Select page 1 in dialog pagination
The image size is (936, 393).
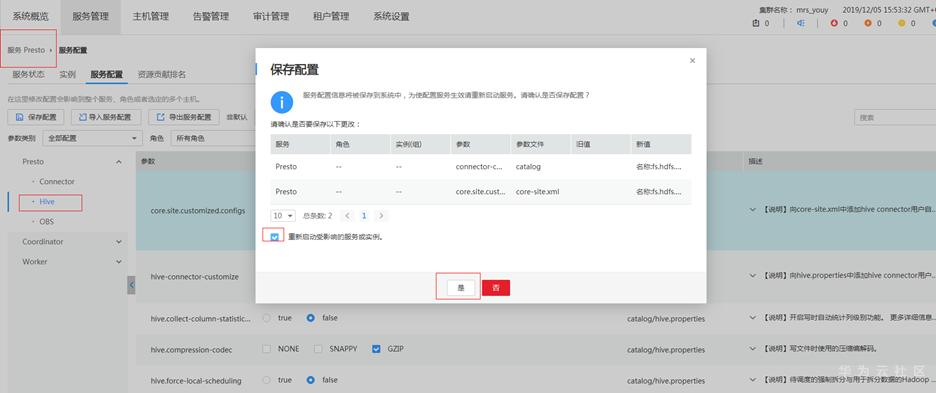364,216
